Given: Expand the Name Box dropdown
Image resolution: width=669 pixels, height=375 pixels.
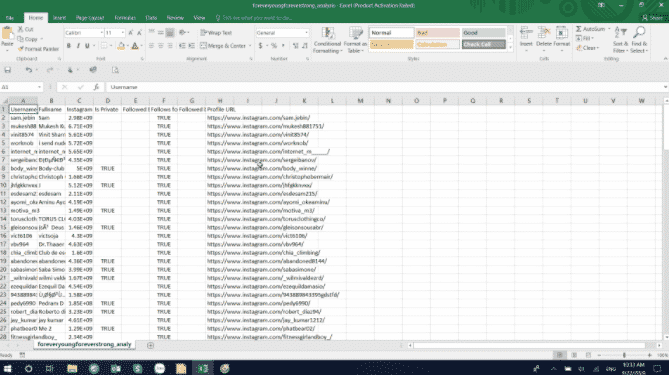Looking at the screenshot, I should click(39, 87).
